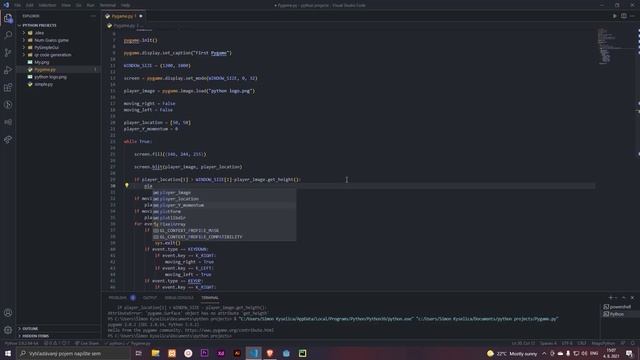Open the Search view in activity bar
This screenshot has width=640, height=360.
coord(8,36)
